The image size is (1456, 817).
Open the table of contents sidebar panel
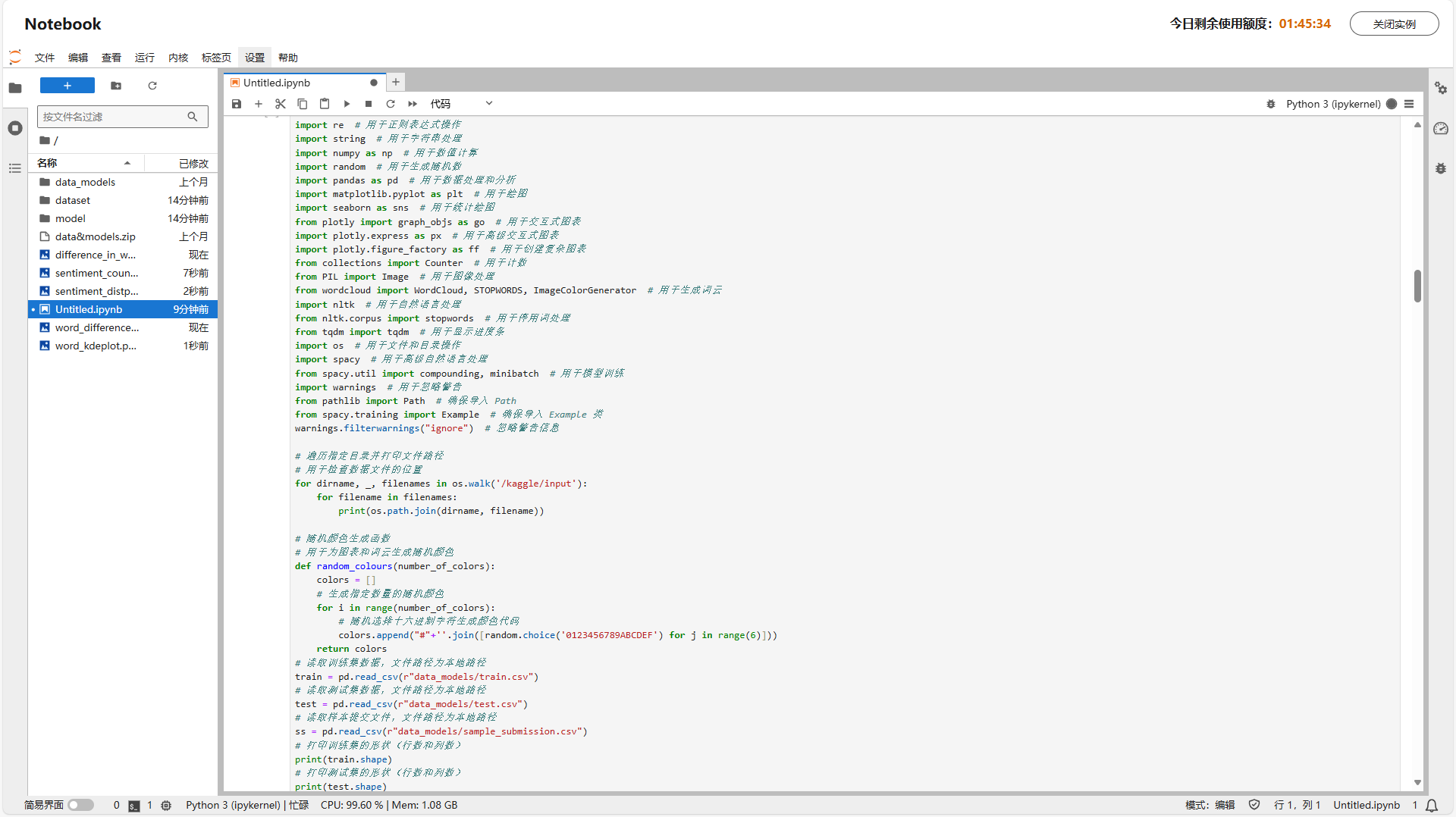(15, 168)
